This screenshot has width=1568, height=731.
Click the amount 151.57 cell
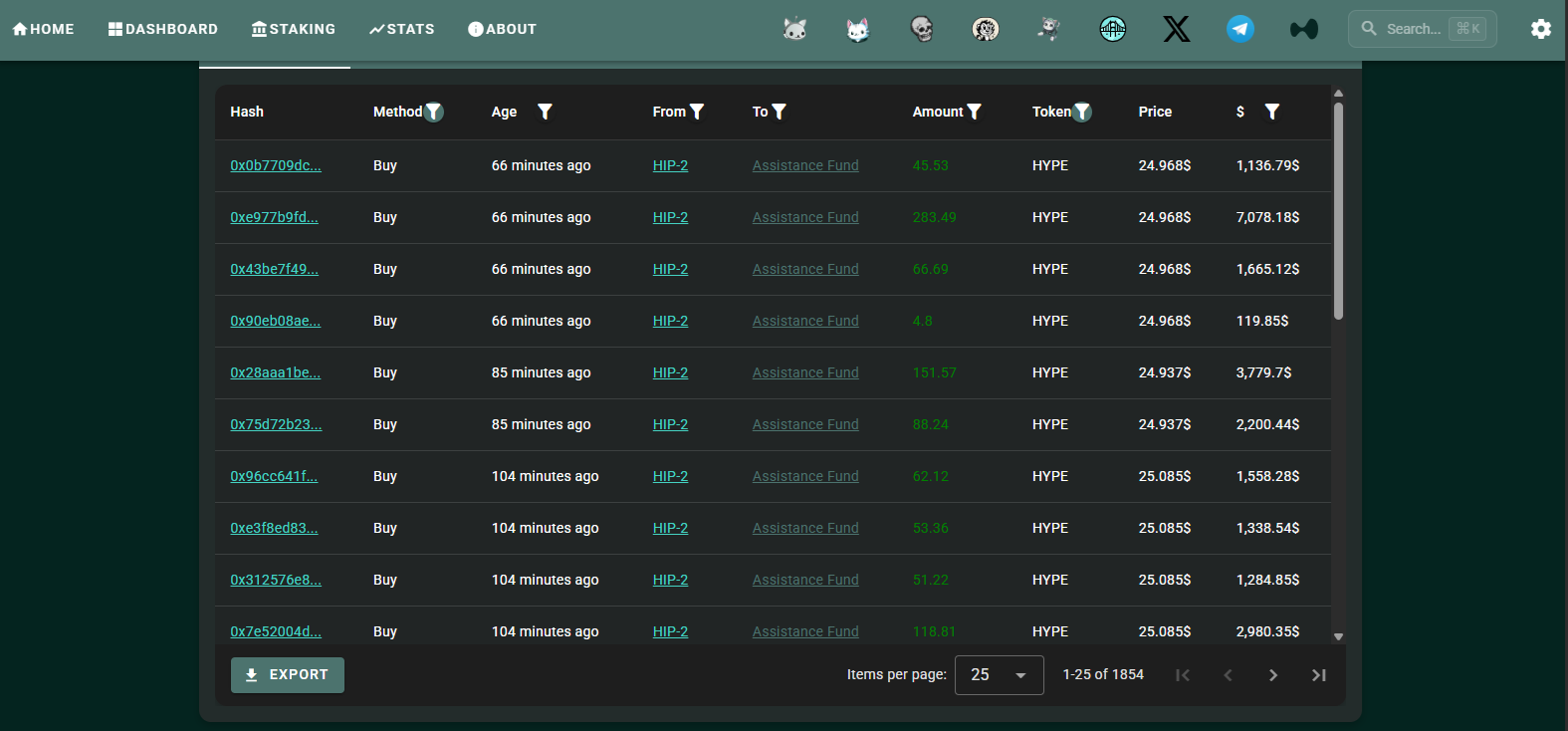click(934, 372)
